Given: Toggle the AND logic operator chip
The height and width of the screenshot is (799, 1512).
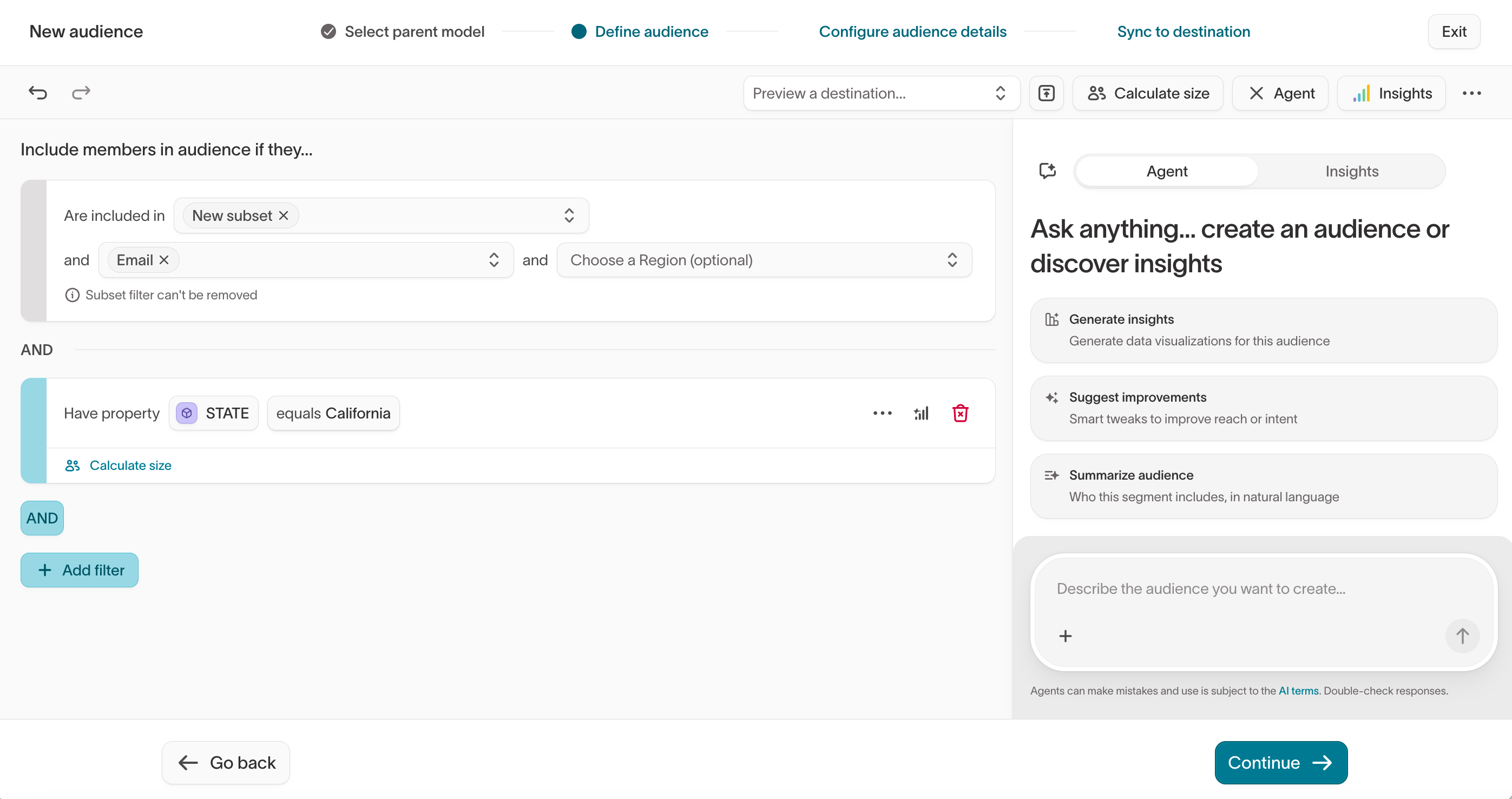Looking at the screenshot, I should tap(42, 518).
